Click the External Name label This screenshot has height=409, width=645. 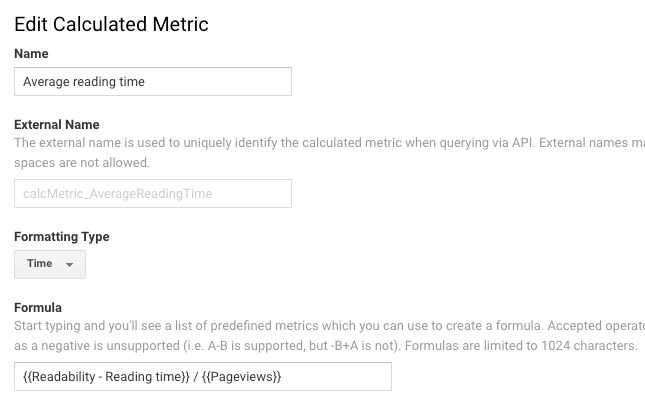(x=57, y=125)
